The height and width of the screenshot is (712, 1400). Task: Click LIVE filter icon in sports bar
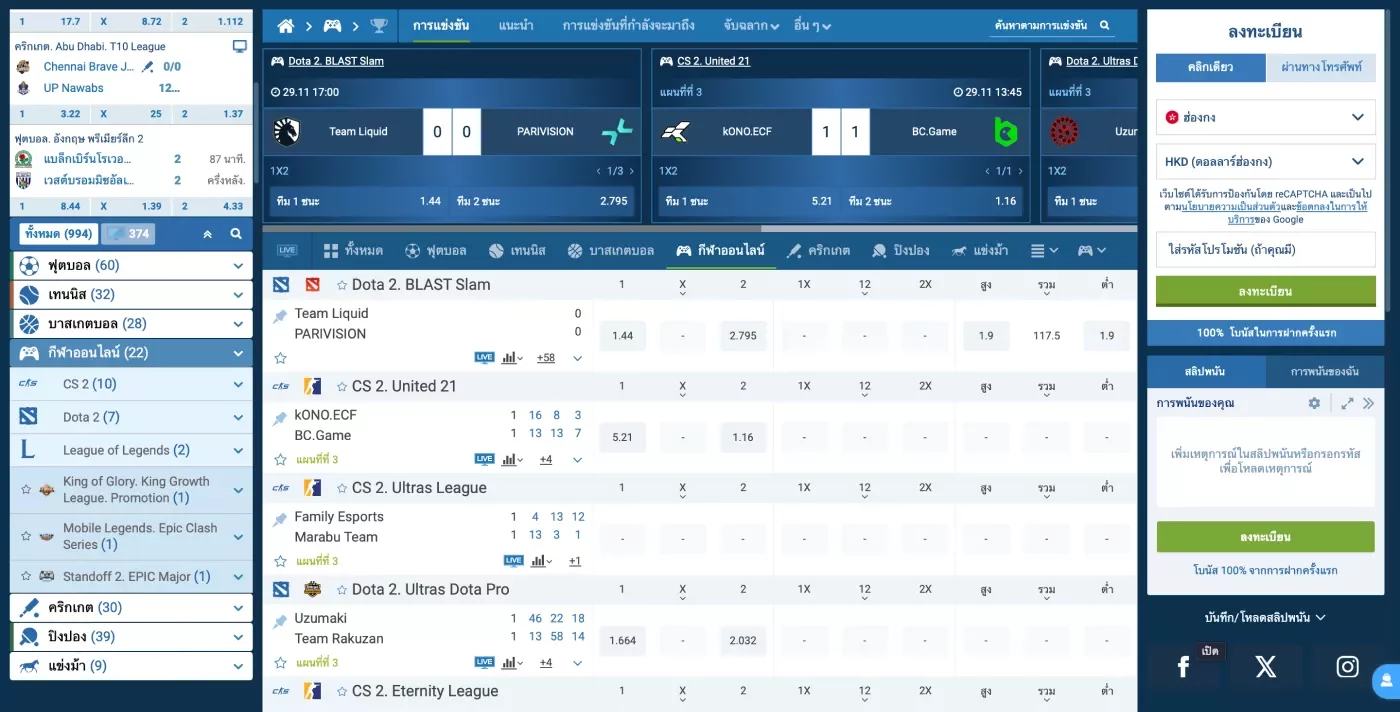point(288,250)
